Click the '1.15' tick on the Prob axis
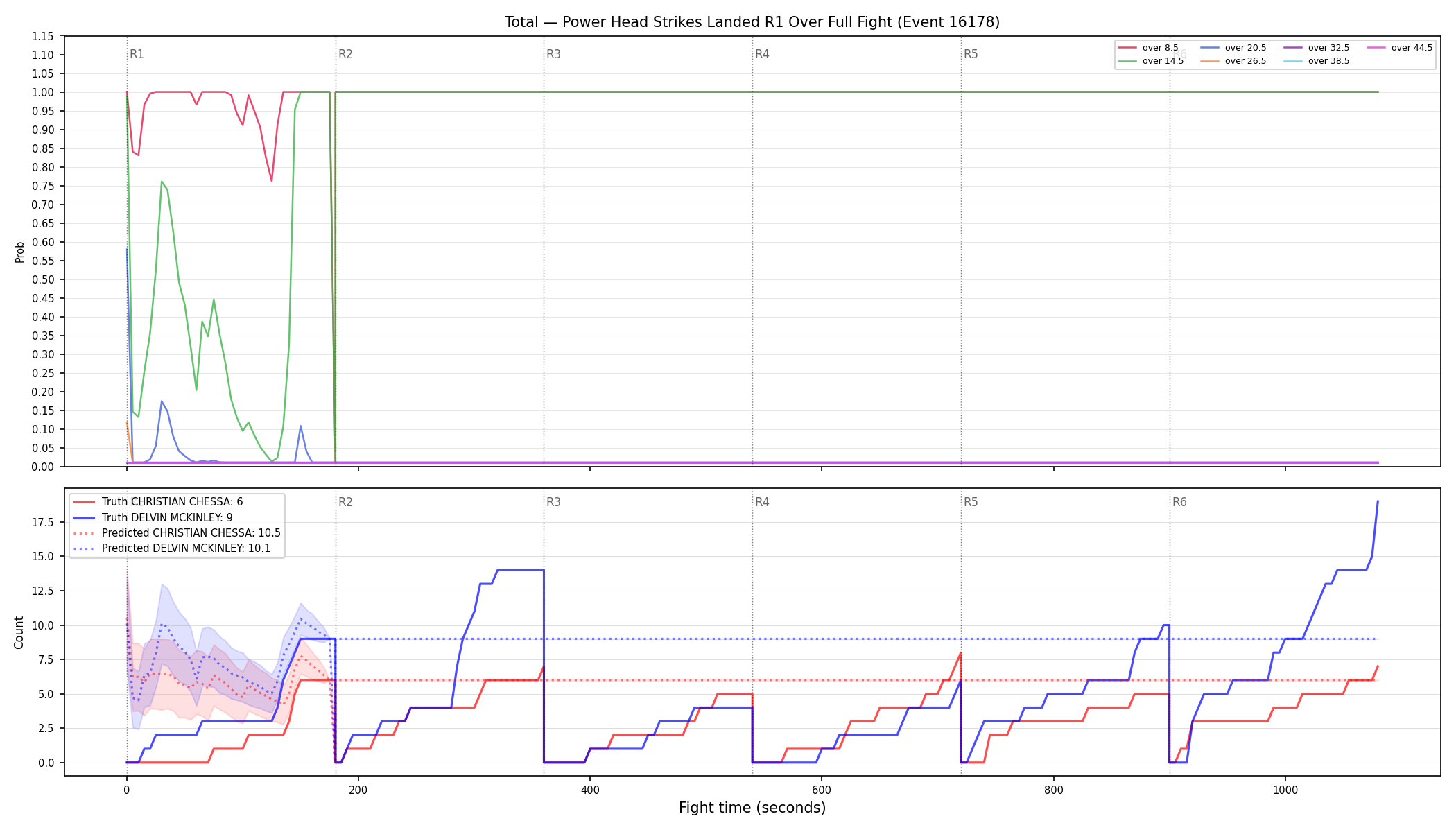1456x832 pixels. [43, 36]
